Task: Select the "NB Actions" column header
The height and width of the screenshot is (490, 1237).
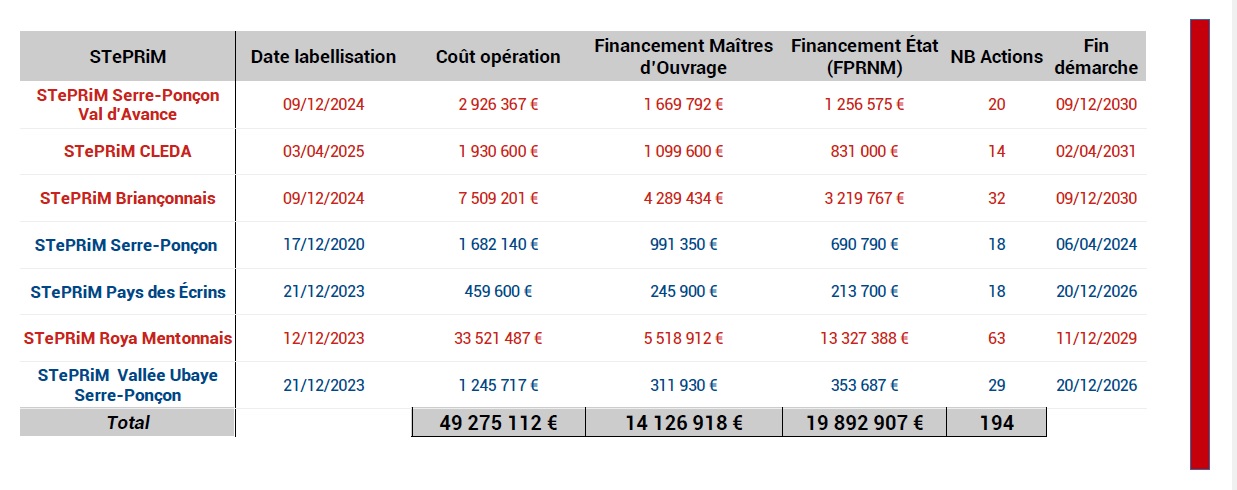Action: pyautogui.click(x=996, y=57)
